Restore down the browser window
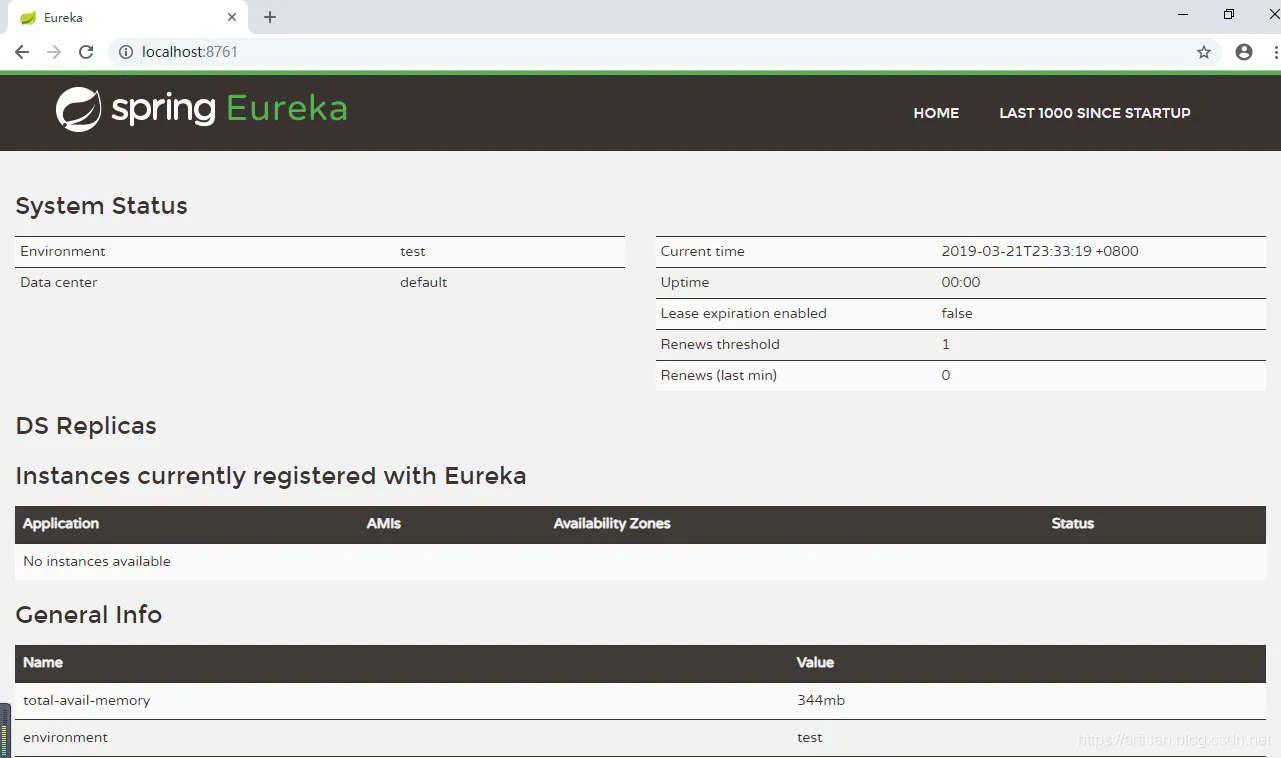The image size is (1281, 758). (1229, 15)
